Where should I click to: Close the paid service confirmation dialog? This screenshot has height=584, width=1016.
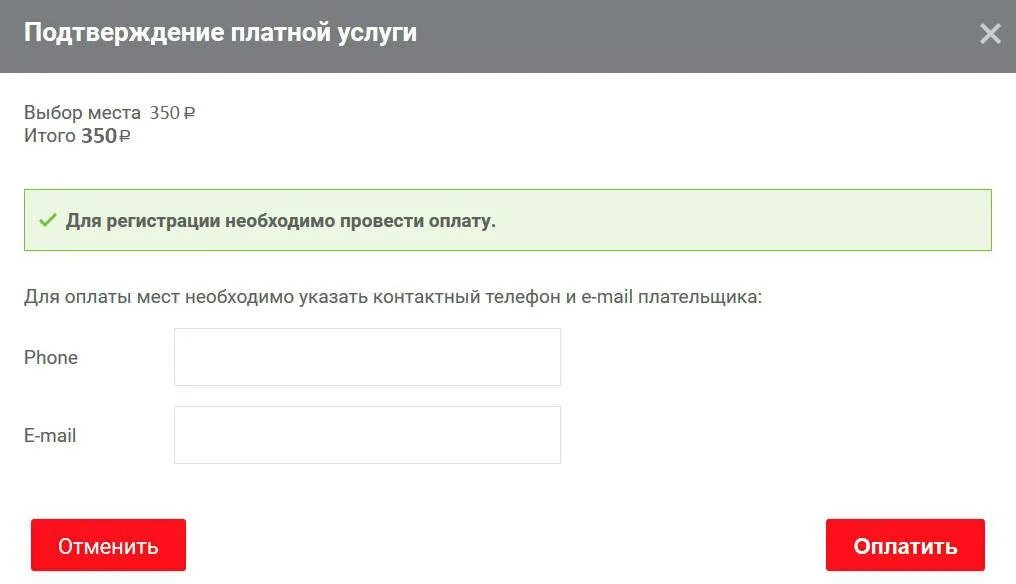point(990,34)
